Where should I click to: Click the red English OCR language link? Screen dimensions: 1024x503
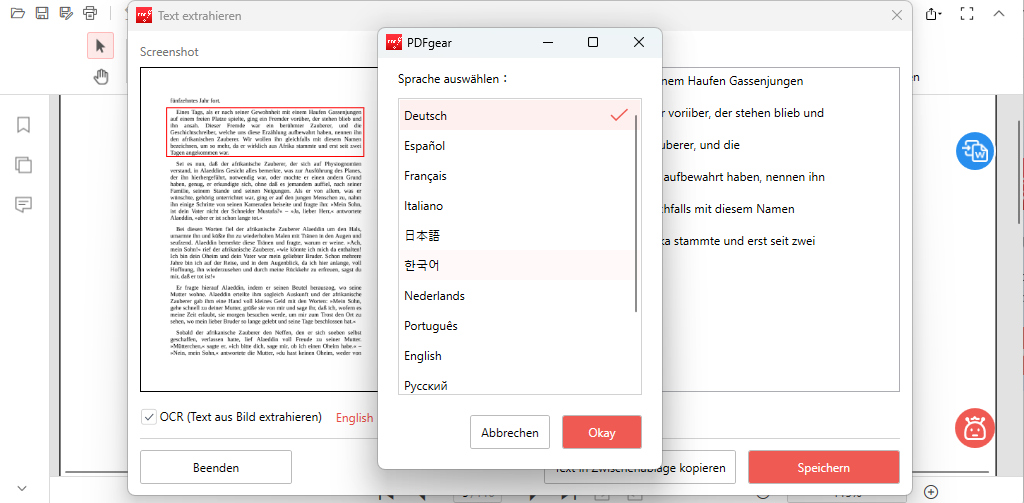(x=355, y=418)
